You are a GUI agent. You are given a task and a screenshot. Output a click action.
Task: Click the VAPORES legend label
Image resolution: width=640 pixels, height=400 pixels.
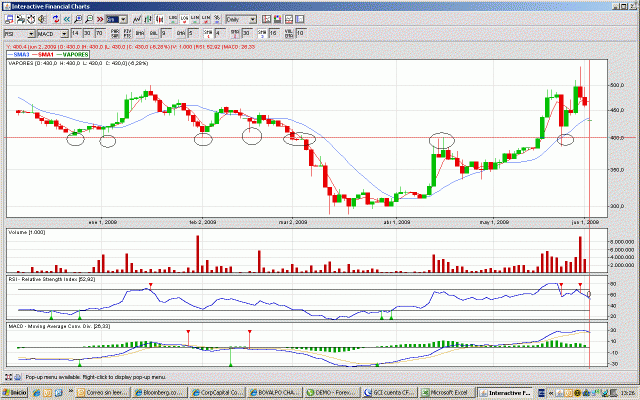tap(75, 54)
